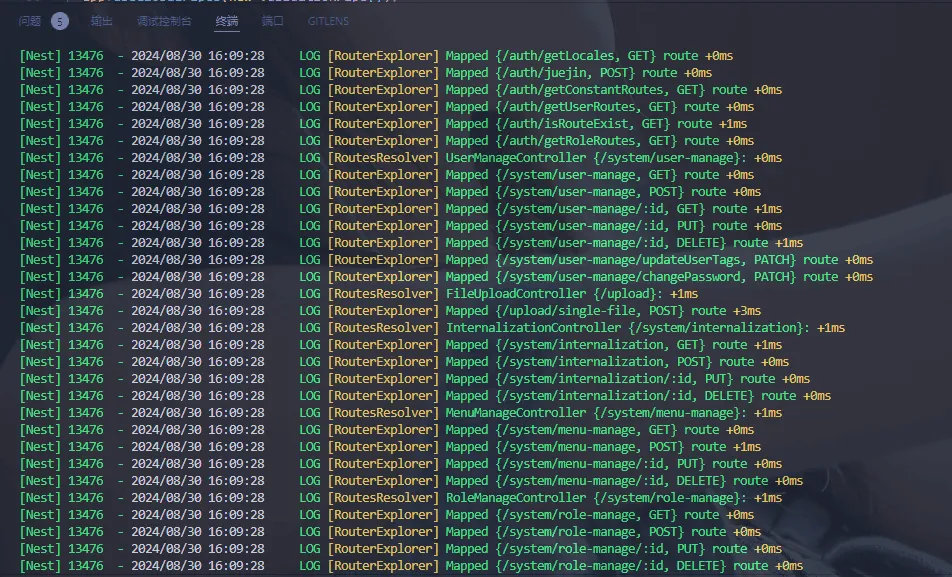Click the /system/role-manage POST route line
This screenshot has height=577, width=952.
[x=390, y=532]
